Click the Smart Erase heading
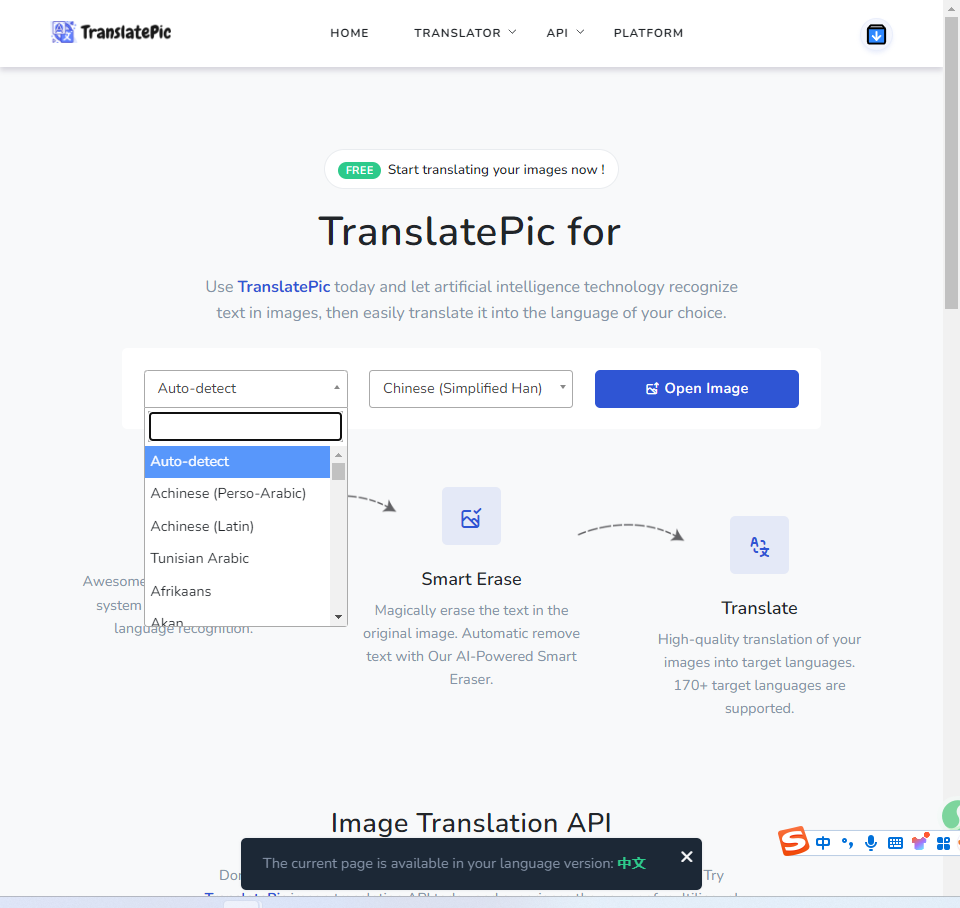 [471, 579]
